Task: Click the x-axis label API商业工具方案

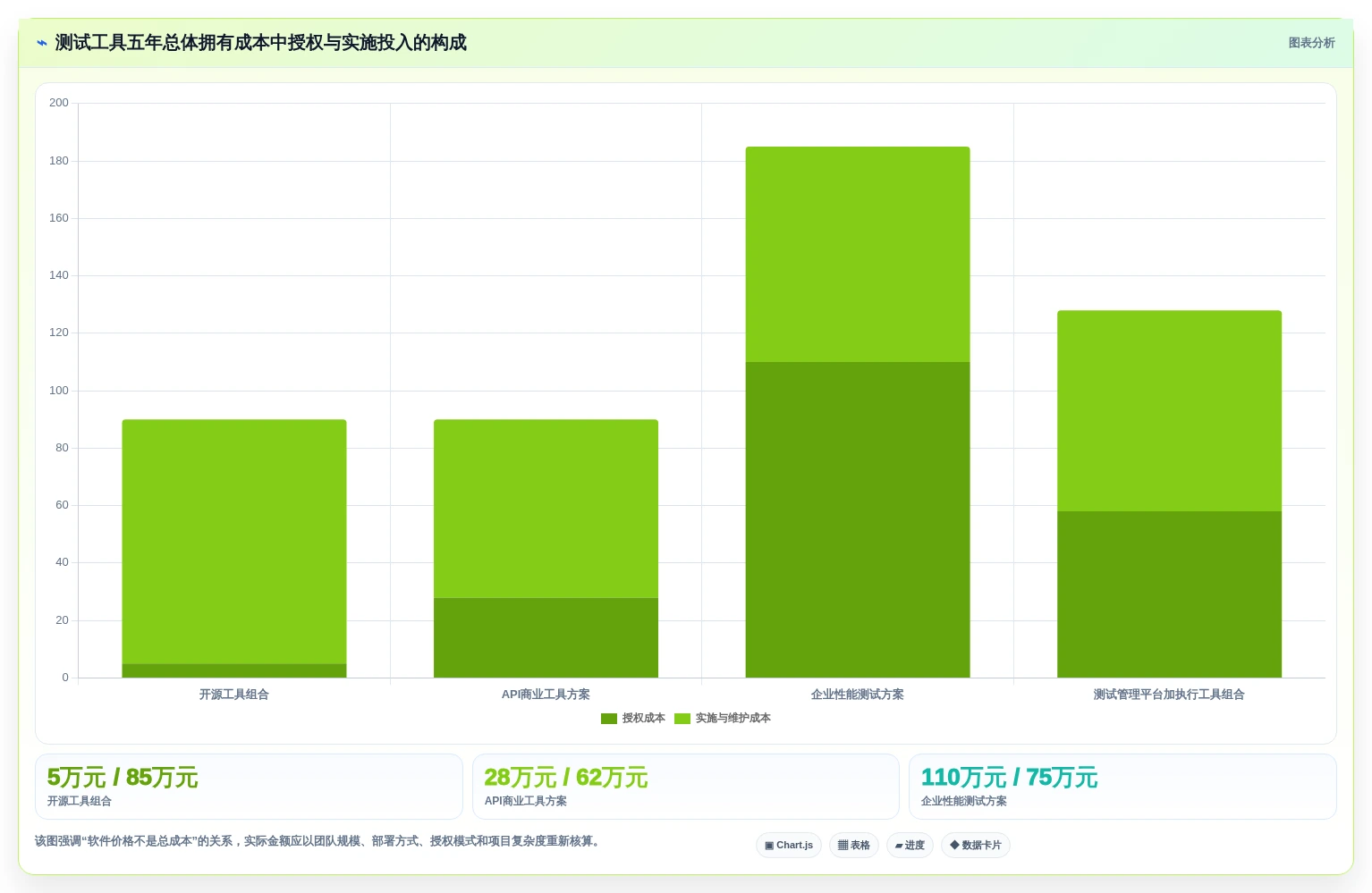Action: 546,695
